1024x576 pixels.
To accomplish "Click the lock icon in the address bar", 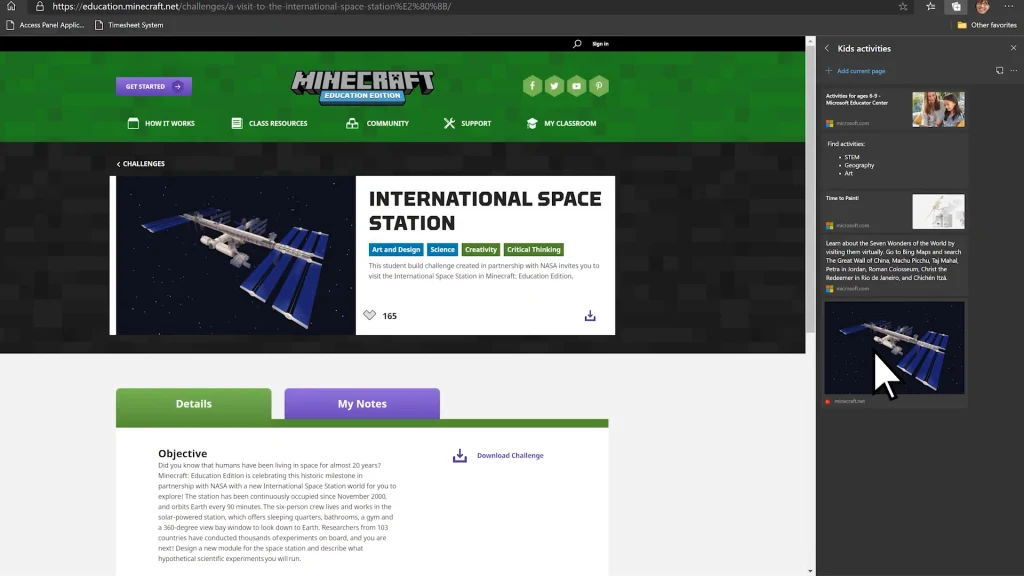I will [x=40, y=7].
